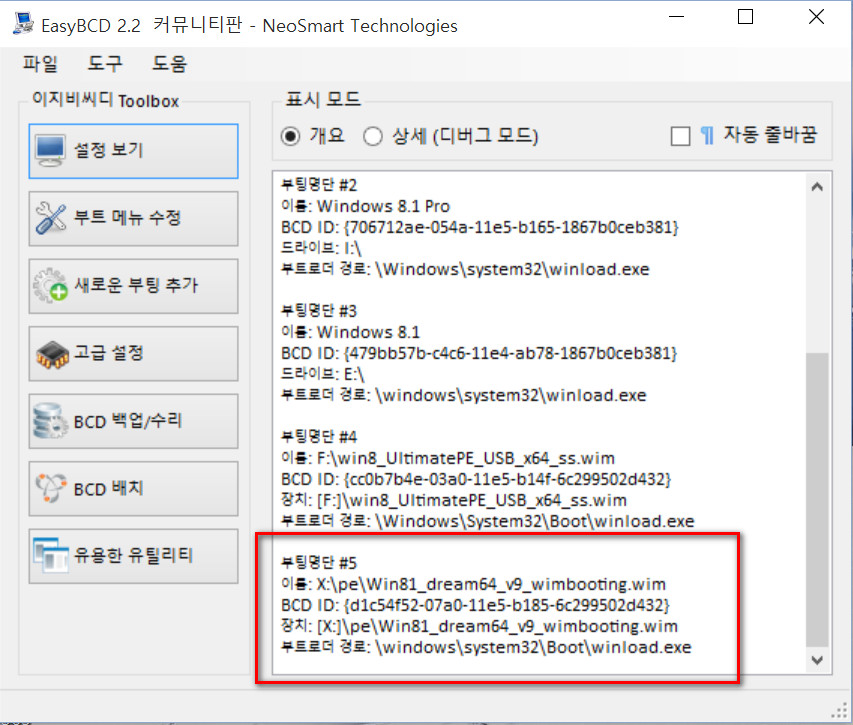Click the EasyBCD app icon in title bar
The image size is (853, 725).
[23, 24]
